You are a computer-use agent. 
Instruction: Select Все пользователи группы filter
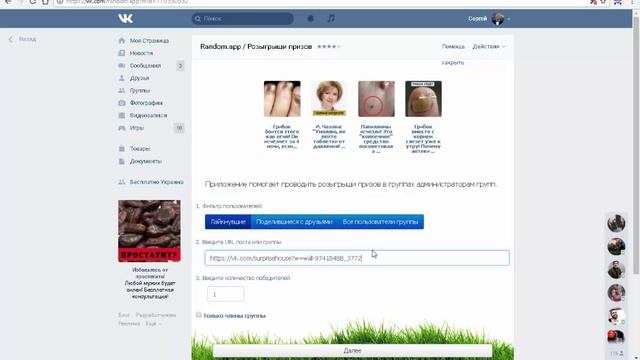tap(380, 222)
